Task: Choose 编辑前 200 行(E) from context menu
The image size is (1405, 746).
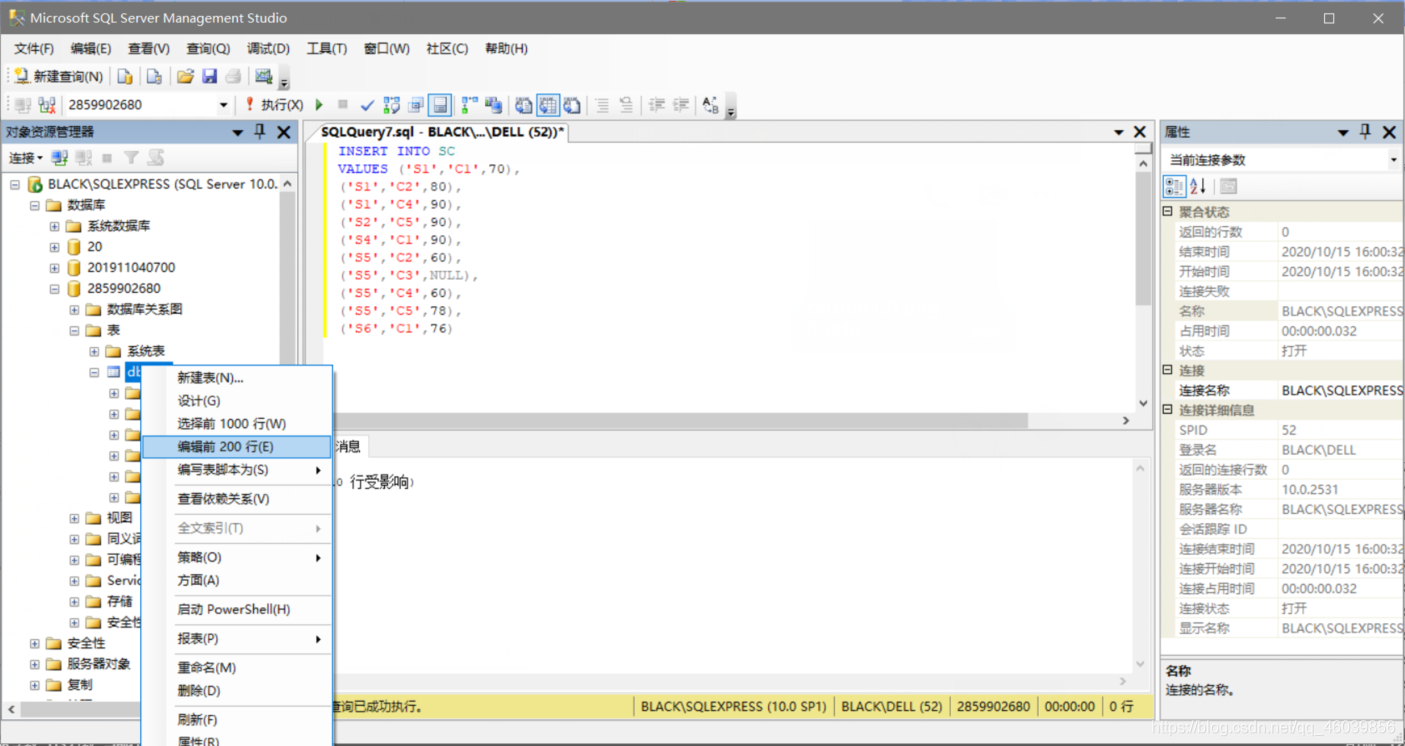Action: (x=237, y=447)
